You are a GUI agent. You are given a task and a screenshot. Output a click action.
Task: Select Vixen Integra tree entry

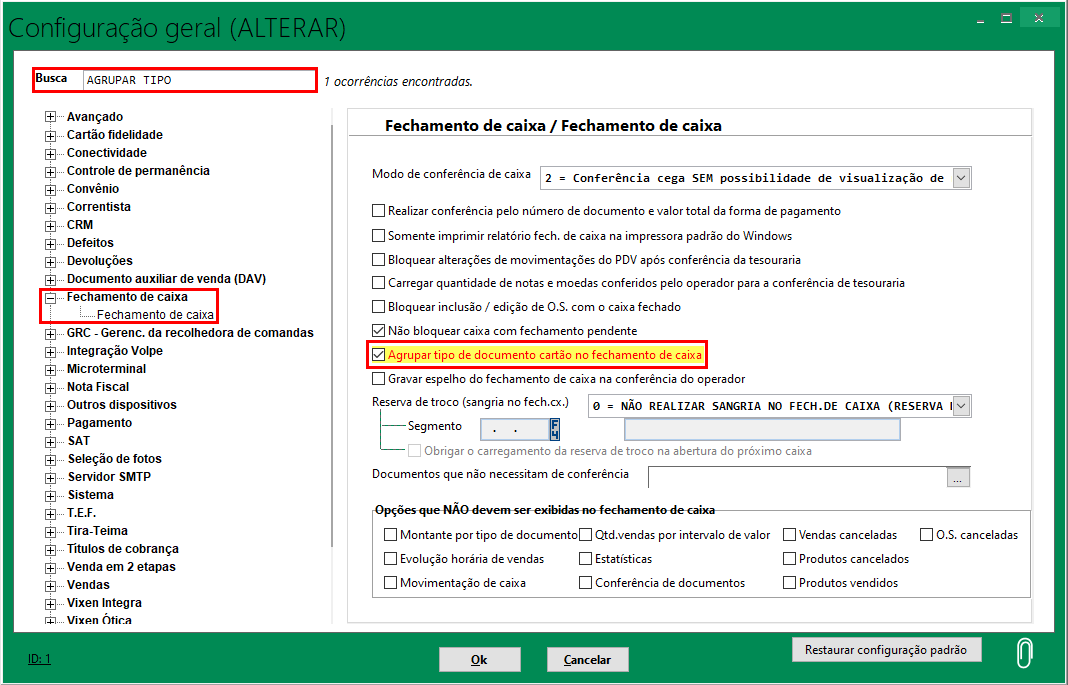(104, 603)
